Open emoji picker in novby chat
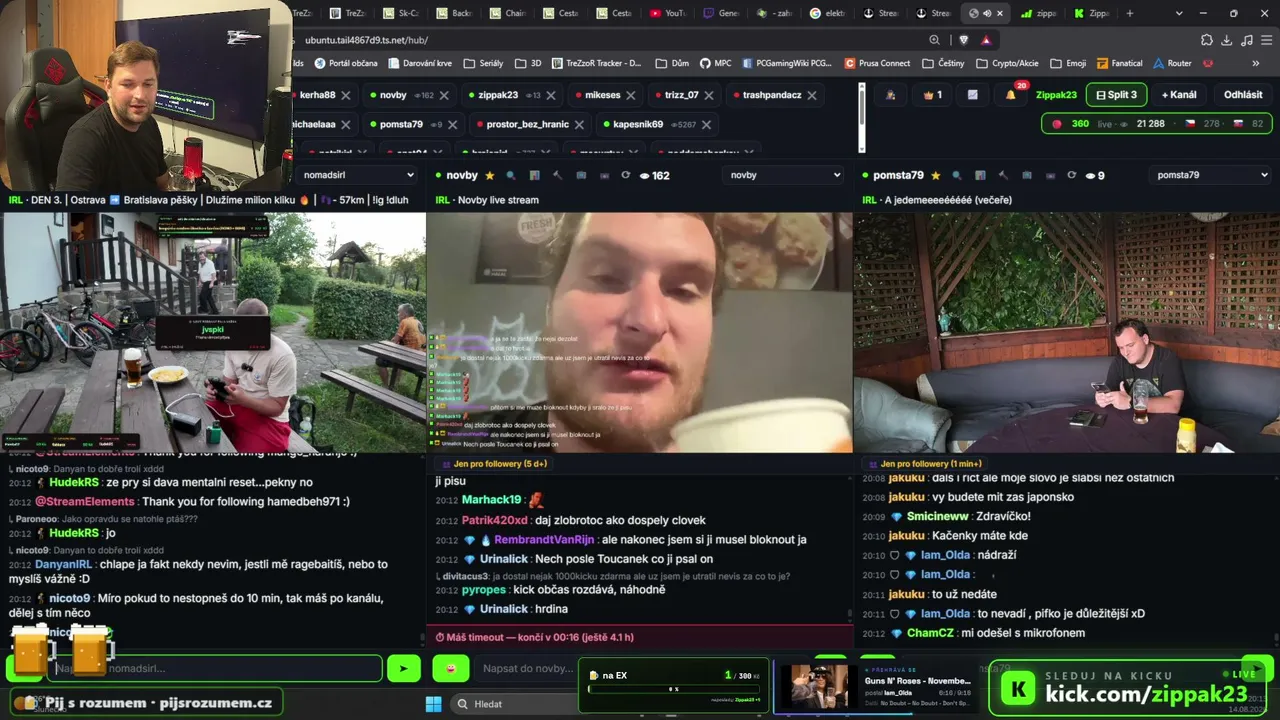Image resolution: width=1280 pixels, height=720 pixels. (x=451, y=668)
